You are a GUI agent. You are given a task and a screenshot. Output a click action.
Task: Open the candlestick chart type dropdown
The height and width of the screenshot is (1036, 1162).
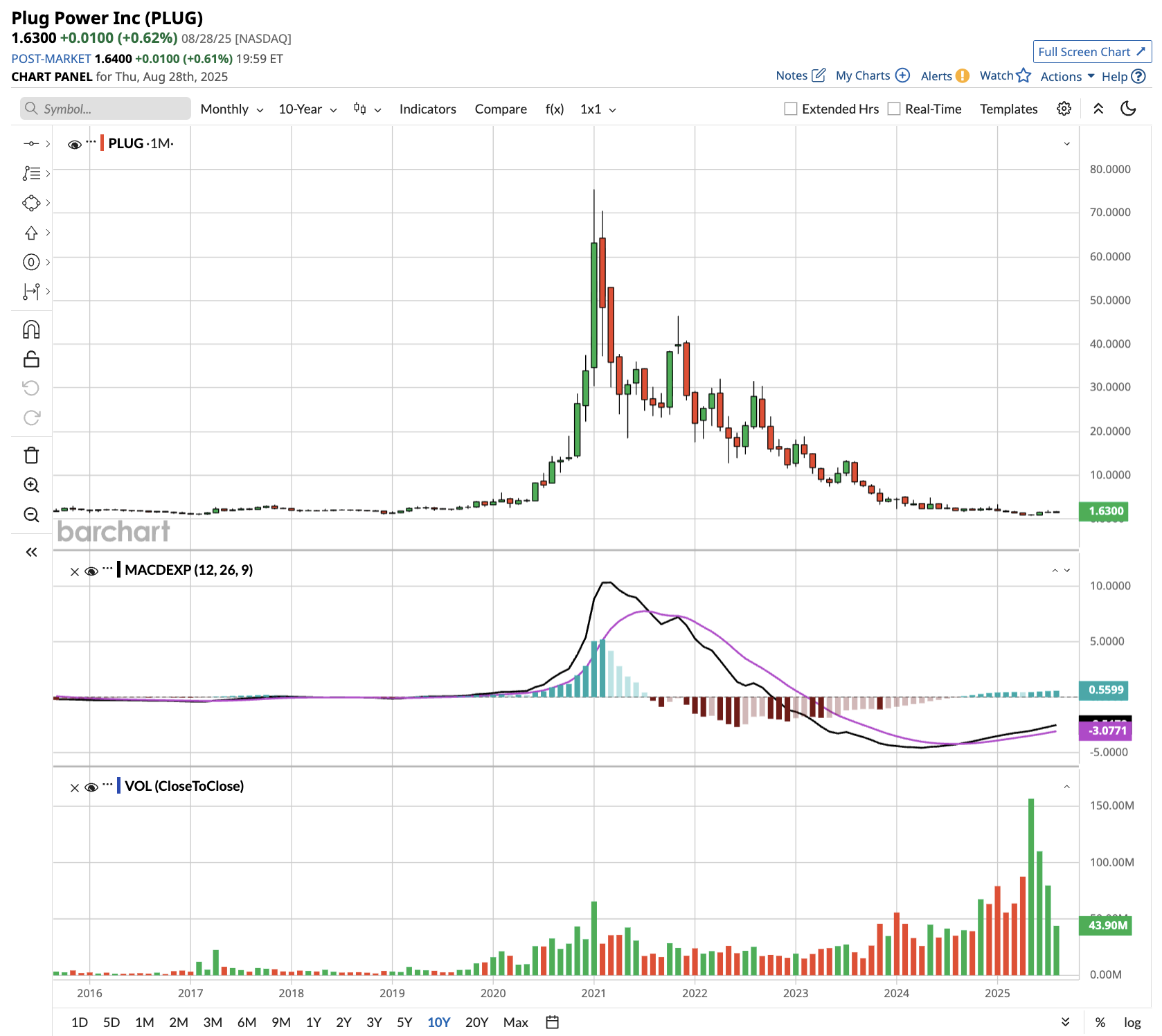coord(367,109)
